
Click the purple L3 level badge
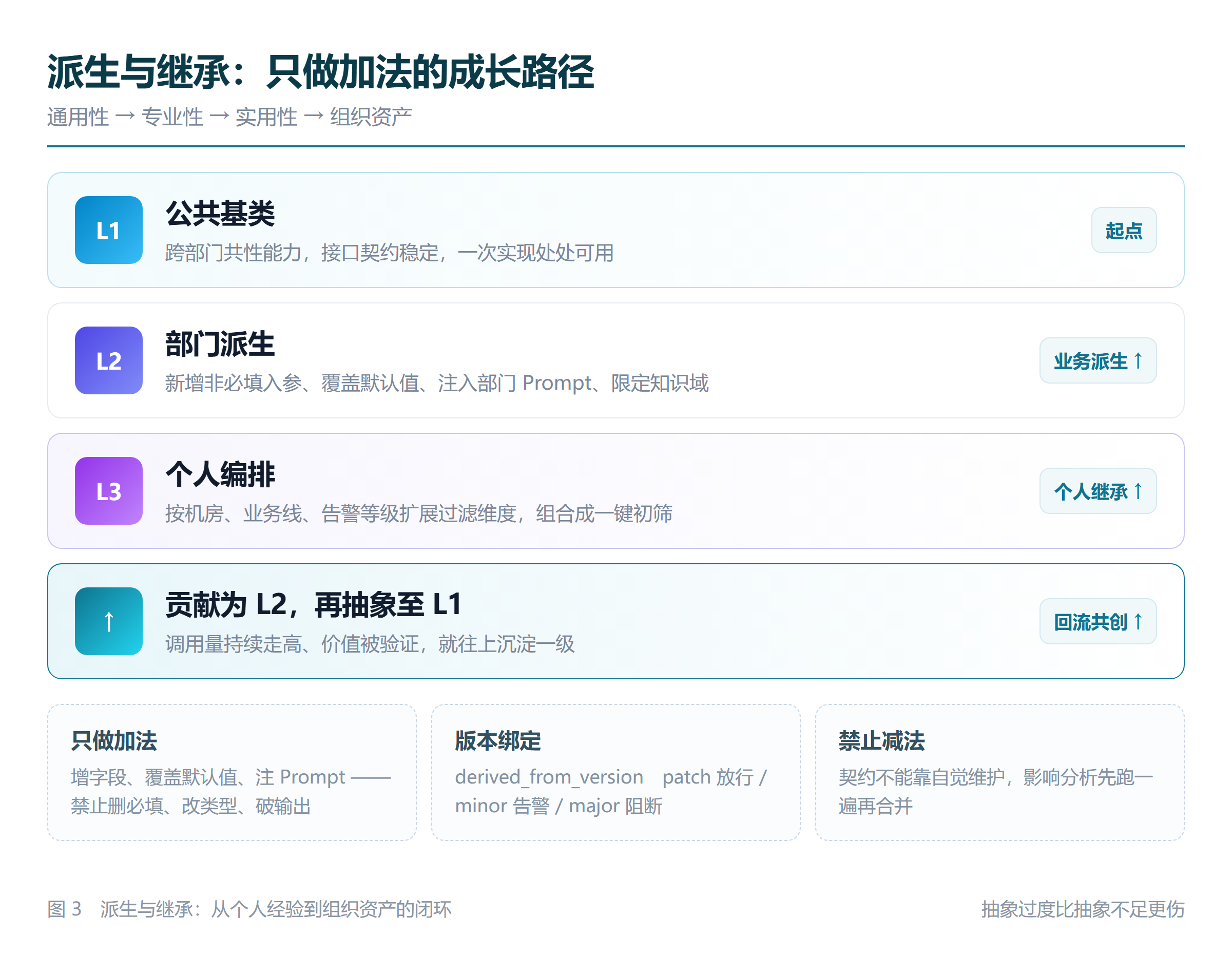point(108,491)
